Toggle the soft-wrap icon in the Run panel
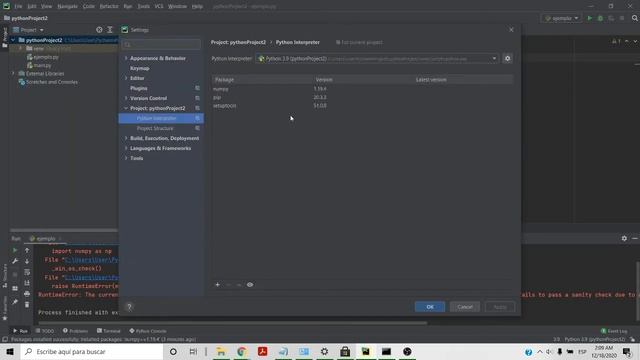The height and width of the screenshot is (360, 640). pos(27,272)
